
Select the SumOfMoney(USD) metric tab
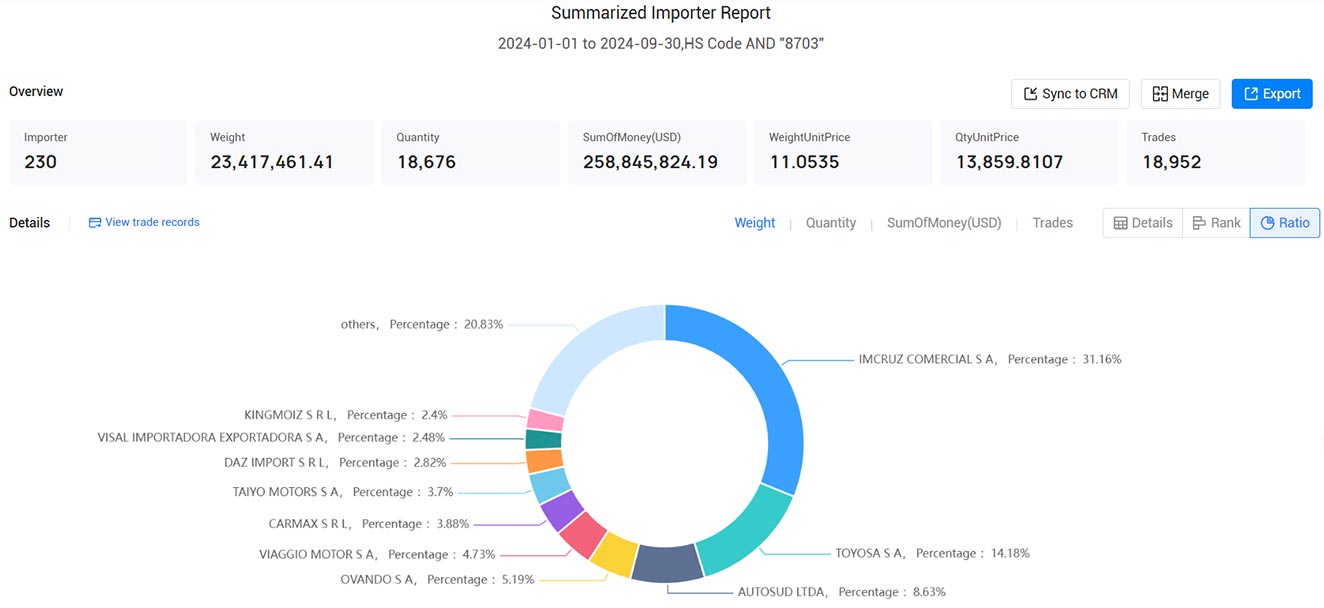point(944,223)
